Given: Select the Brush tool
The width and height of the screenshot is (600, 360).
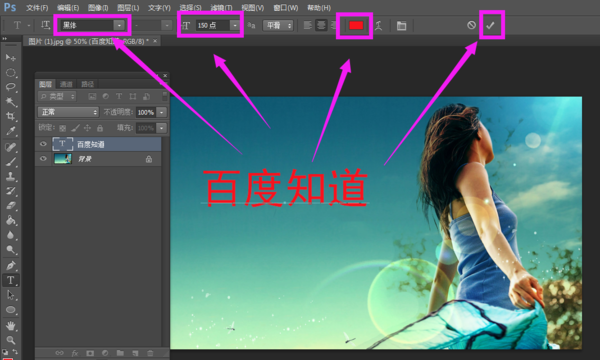Looking at the screenshot, I should point(10,162).
